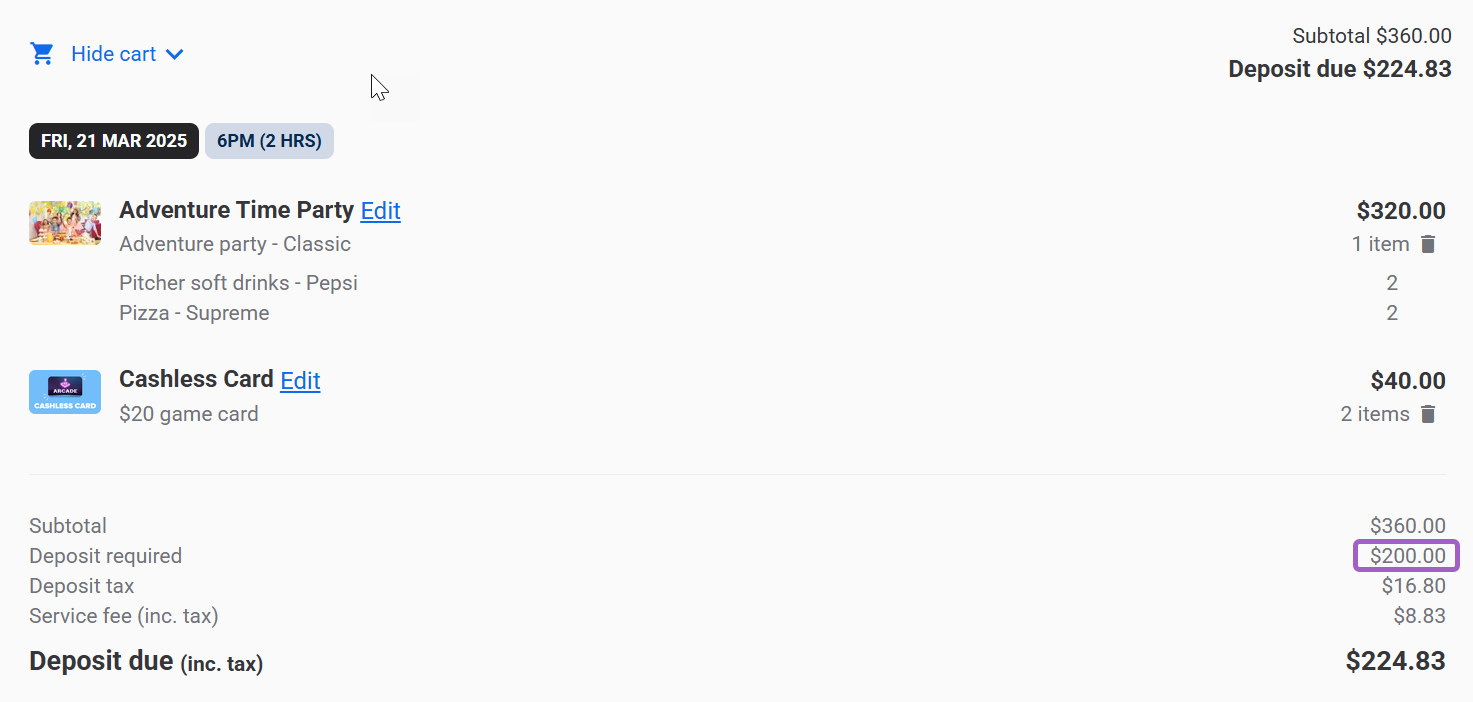Click the Service fee (inc. tax) row
The image size is (1473, 702).
tap(737, 616)
